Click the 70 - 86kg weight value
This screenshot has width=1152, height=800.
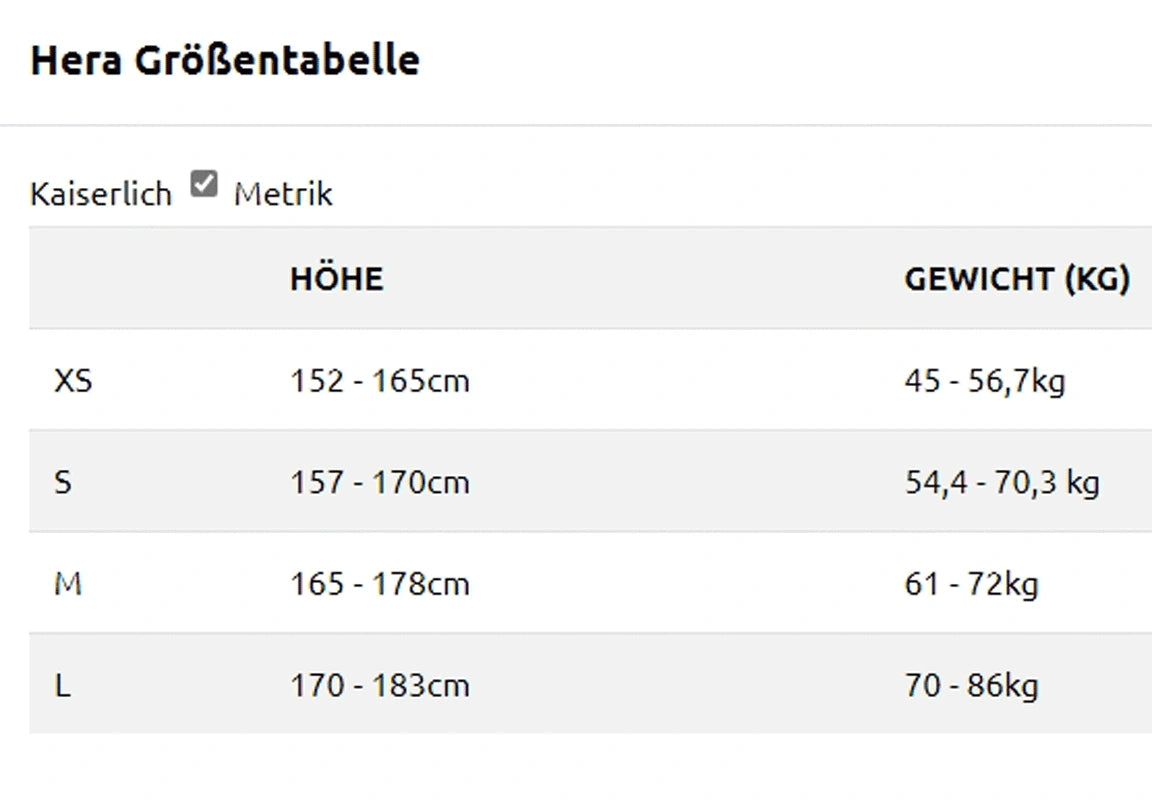[971, 686]
